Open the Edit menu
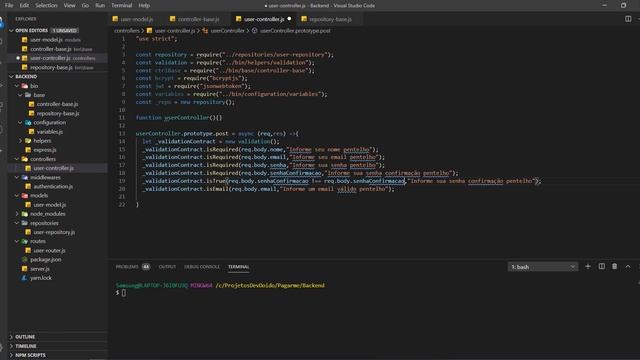The width and height of the screenshot is (640, 360). (x=24, y=5)
